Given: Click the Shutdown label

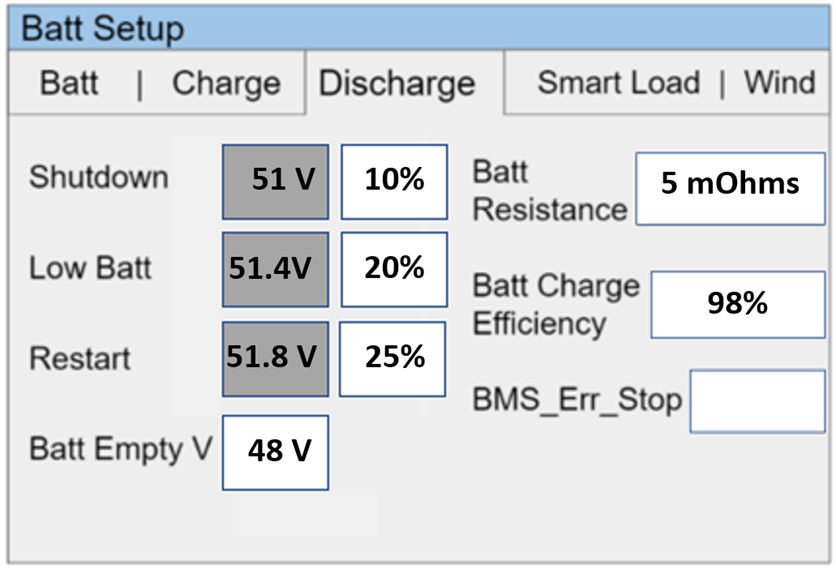Looking at the screenshot, I should [x=98, y=178].
